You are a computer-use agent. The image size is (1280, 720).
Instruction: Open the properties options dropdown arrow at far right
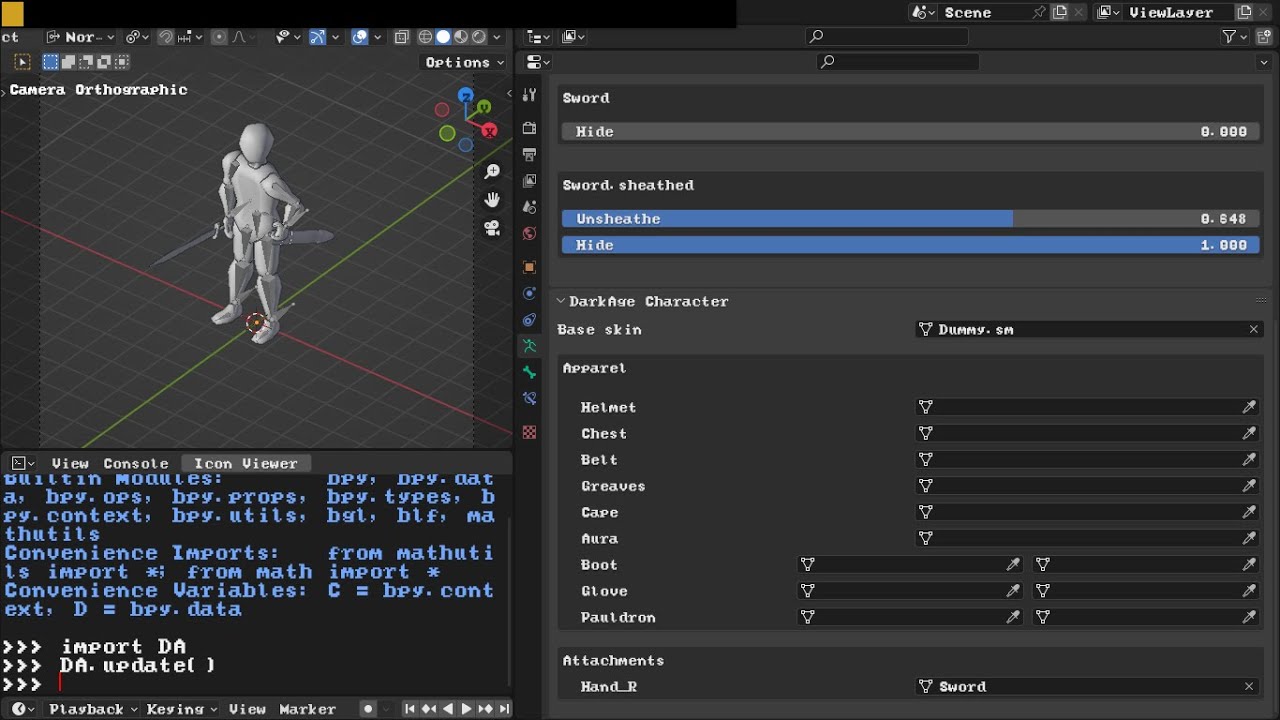pos(1264,62)
